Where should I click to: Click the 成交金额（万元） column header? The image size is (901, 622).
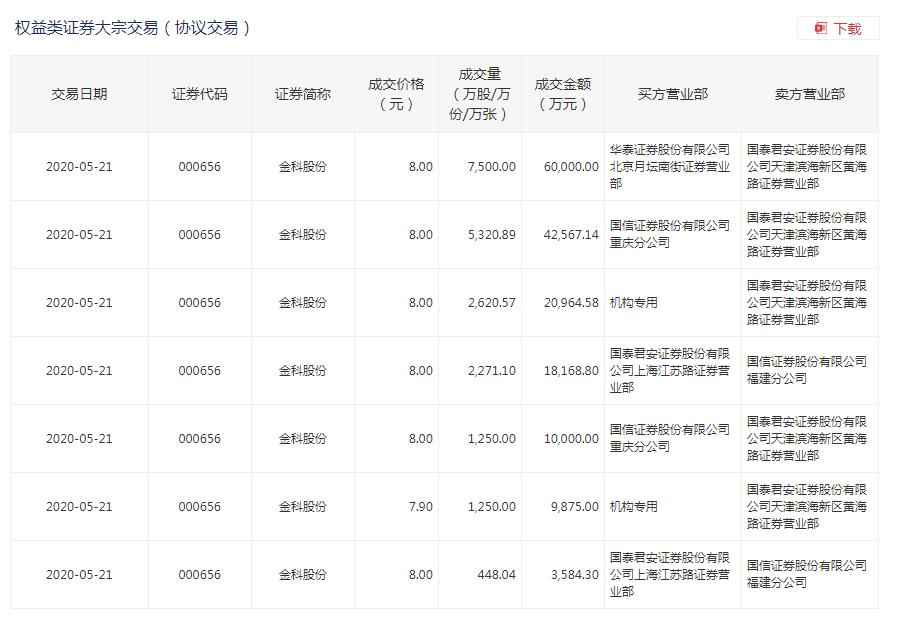pos(563,94)
